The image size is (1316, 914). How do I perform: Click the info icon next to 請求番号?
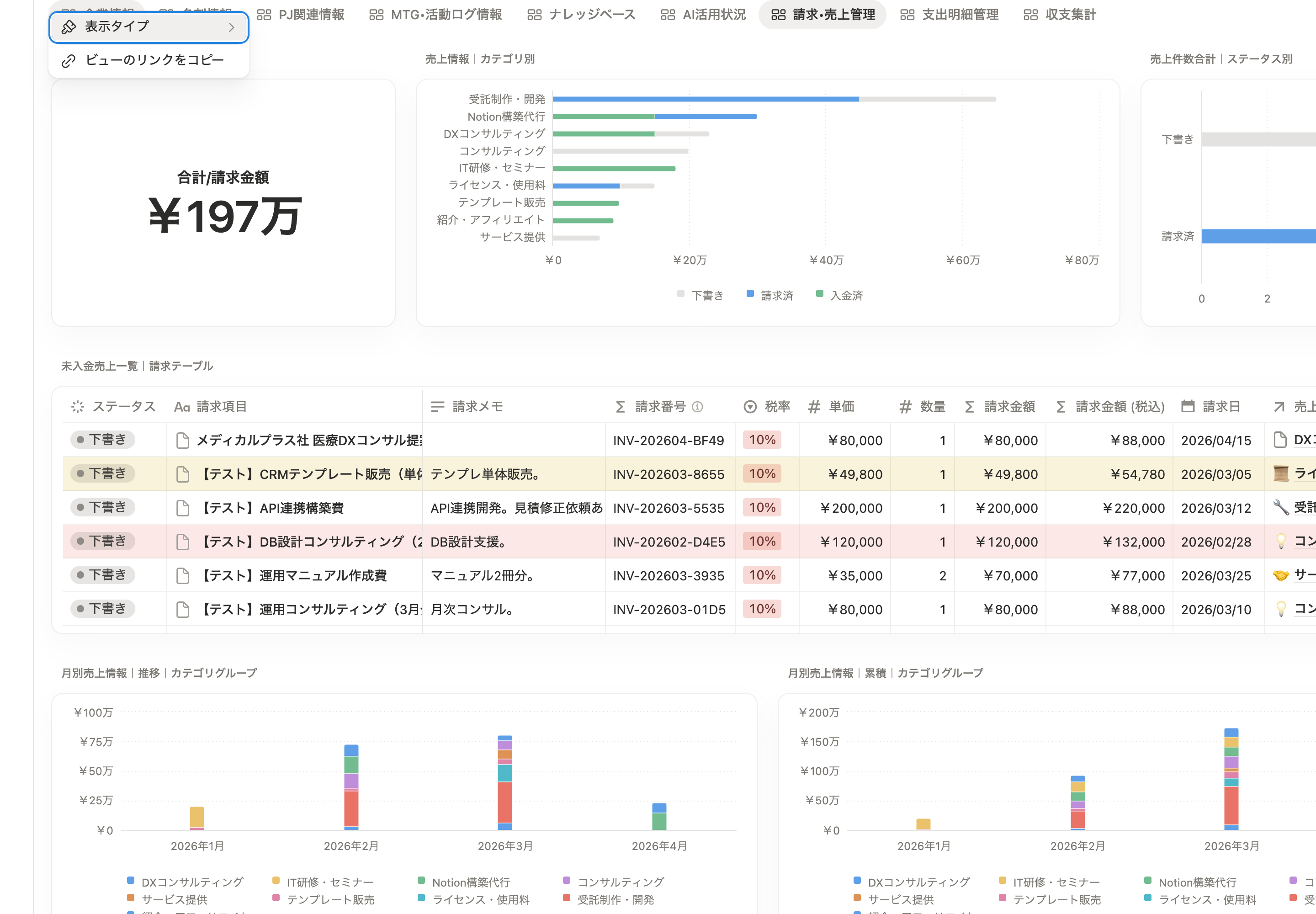click(697, 407)
